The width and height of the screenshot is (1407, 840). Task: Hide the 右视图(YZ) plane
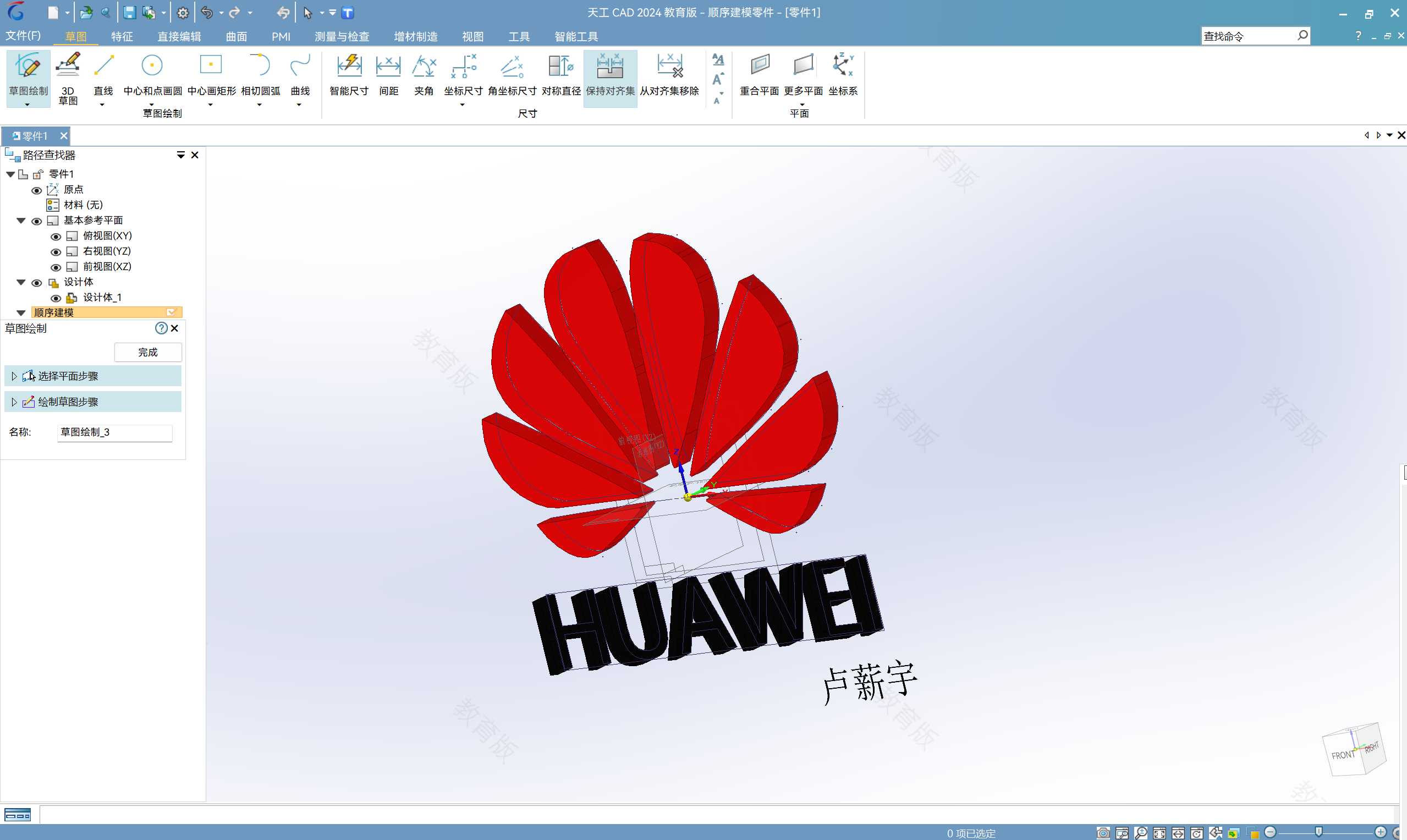click(56, 252)
